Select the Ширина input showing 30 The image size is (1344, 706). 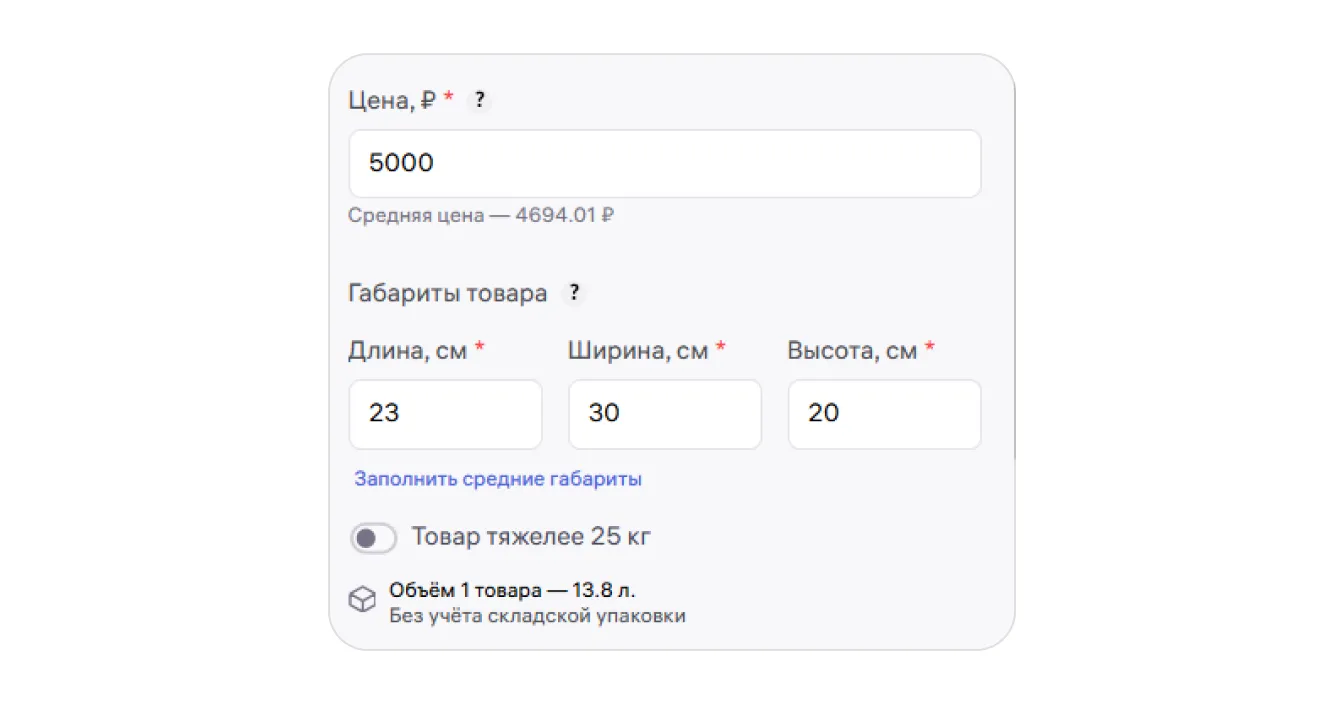pyautogui.click(x=665, y=414)
